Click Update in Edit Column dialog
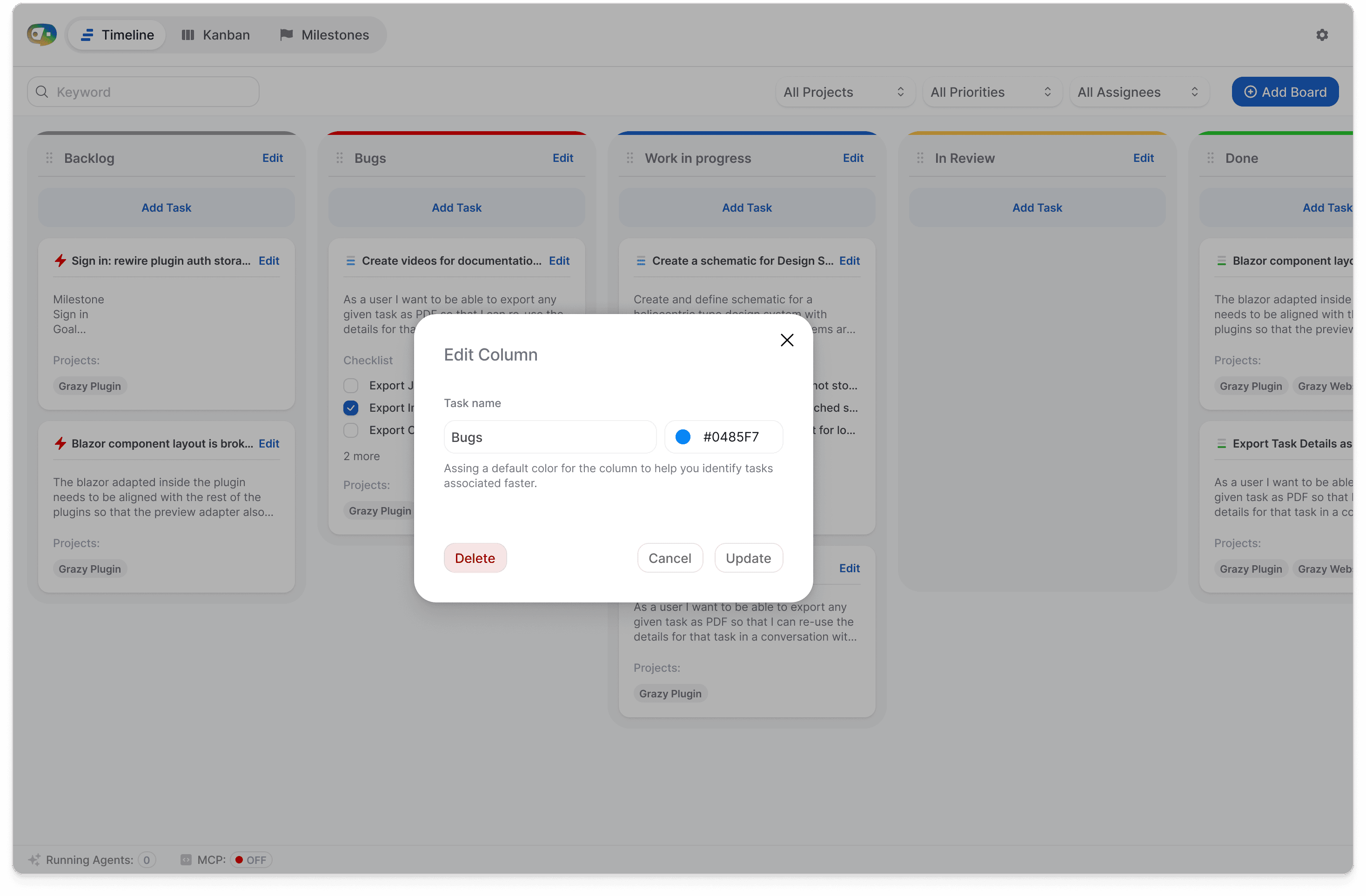This screenshot has height=896, width=1366. pyautogui.click(x=749, y=558)
